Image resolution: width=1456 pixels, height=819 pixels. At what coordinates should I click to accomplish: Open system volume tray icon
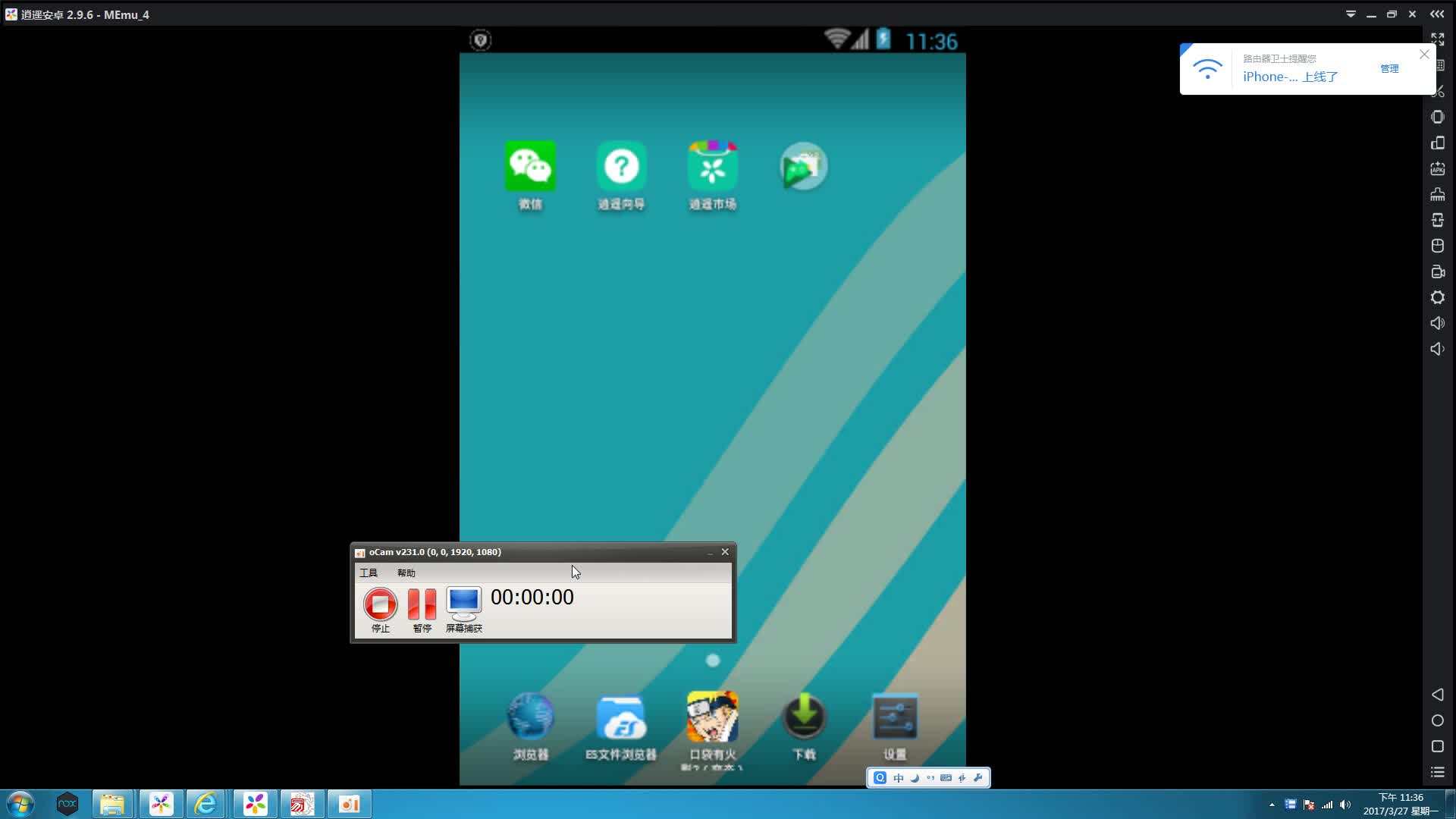coord(1345,805)
